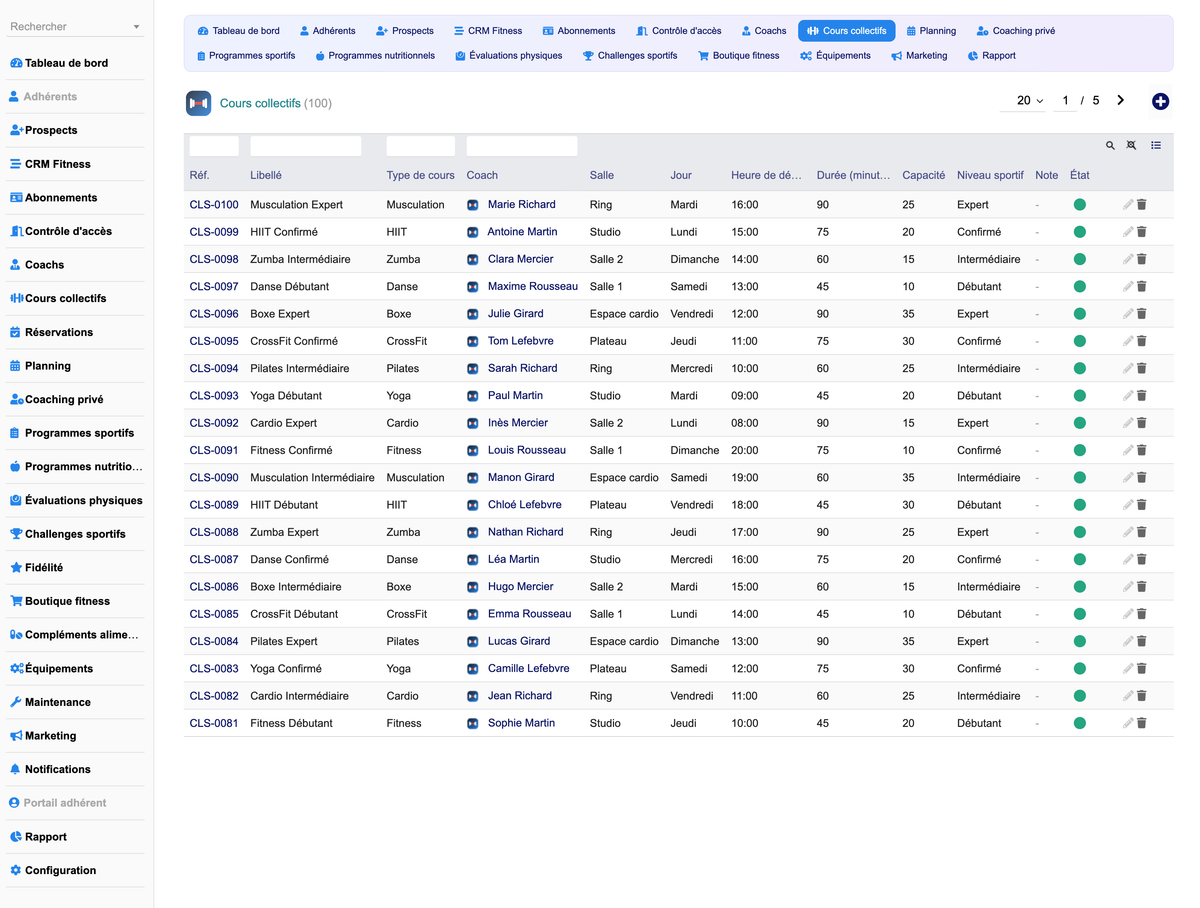Switch to the Contrôle d'accès top tab

pos(679,31)
